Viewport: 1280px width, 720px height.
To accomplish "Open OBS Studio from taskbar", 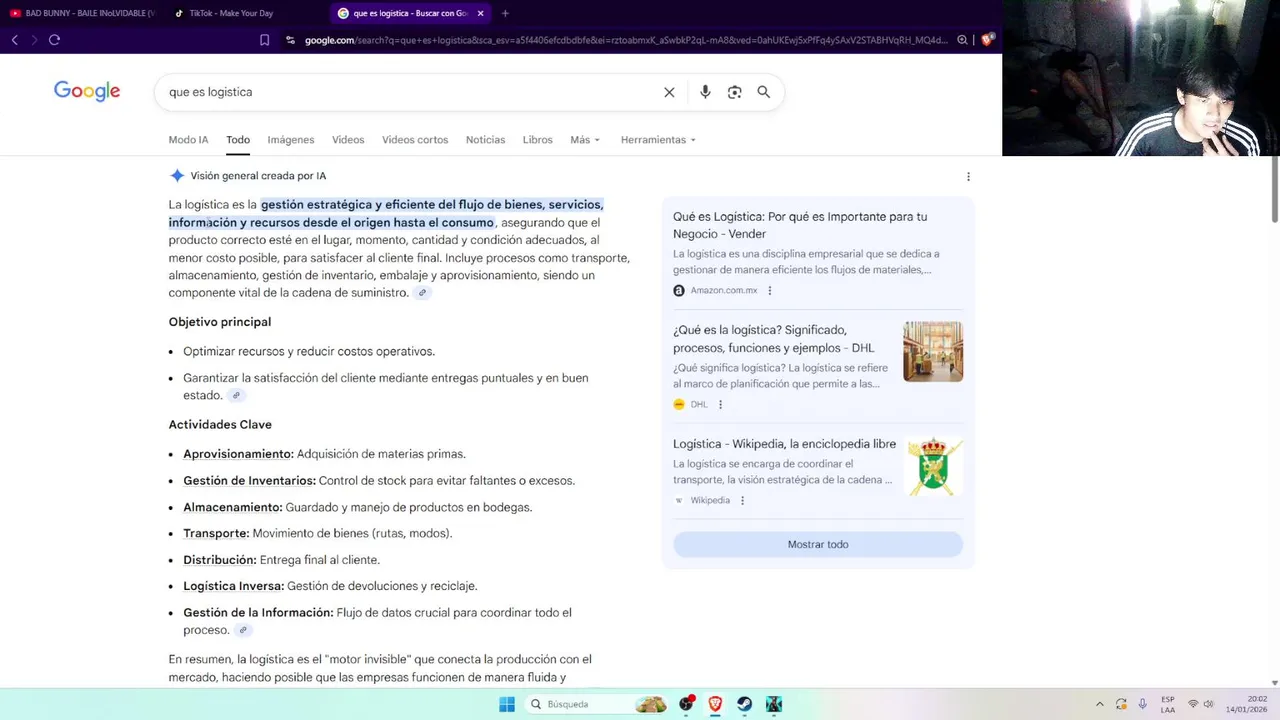I will (x=686, y=704).
